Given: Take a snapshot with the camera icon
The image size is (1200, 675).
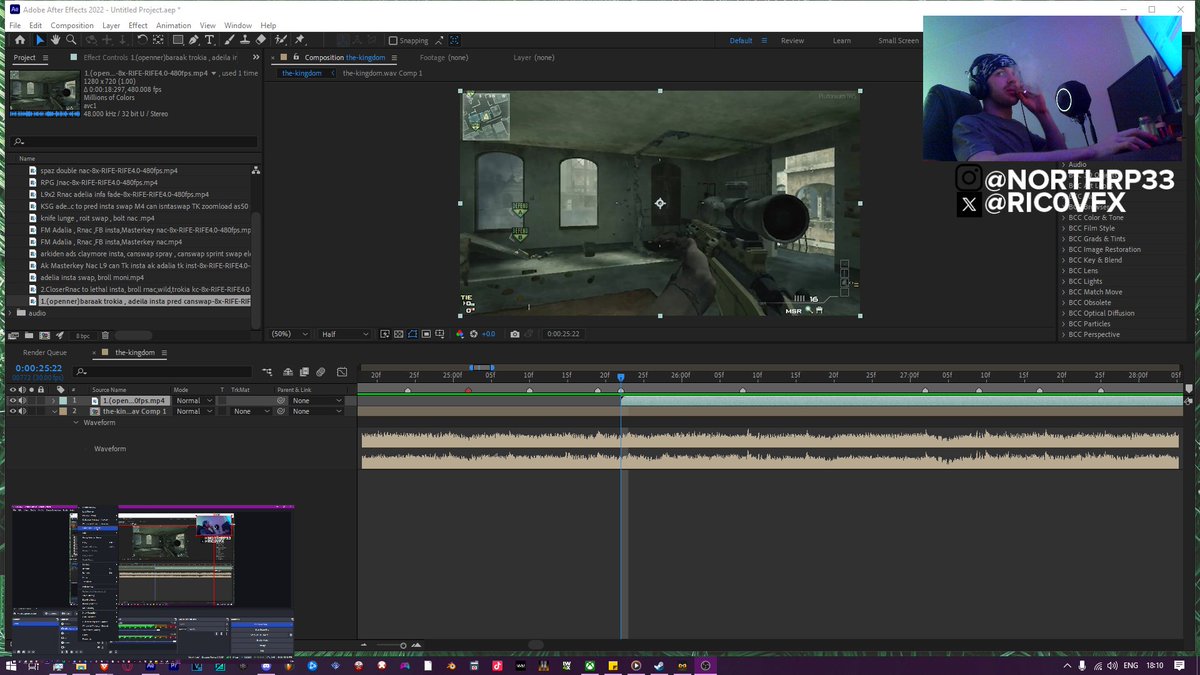Looking at the screenshot, I should (x=515, y=334).
